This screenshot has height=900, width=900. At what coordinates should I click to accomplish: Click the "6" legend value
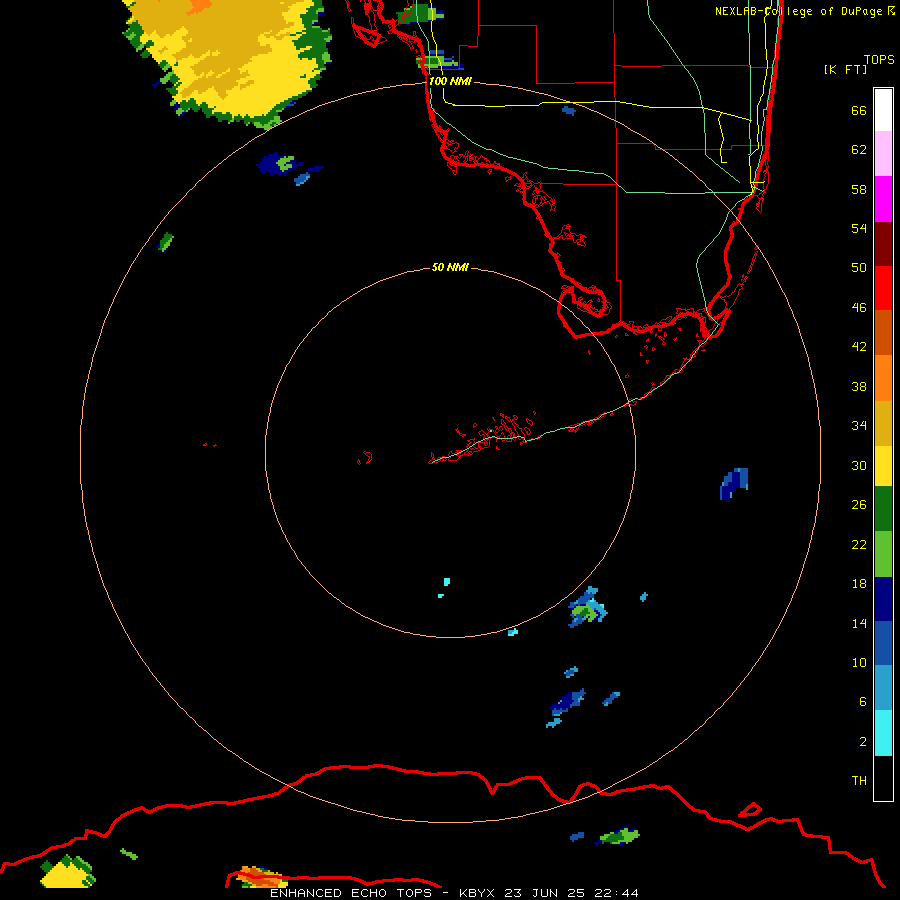[862, 701]
